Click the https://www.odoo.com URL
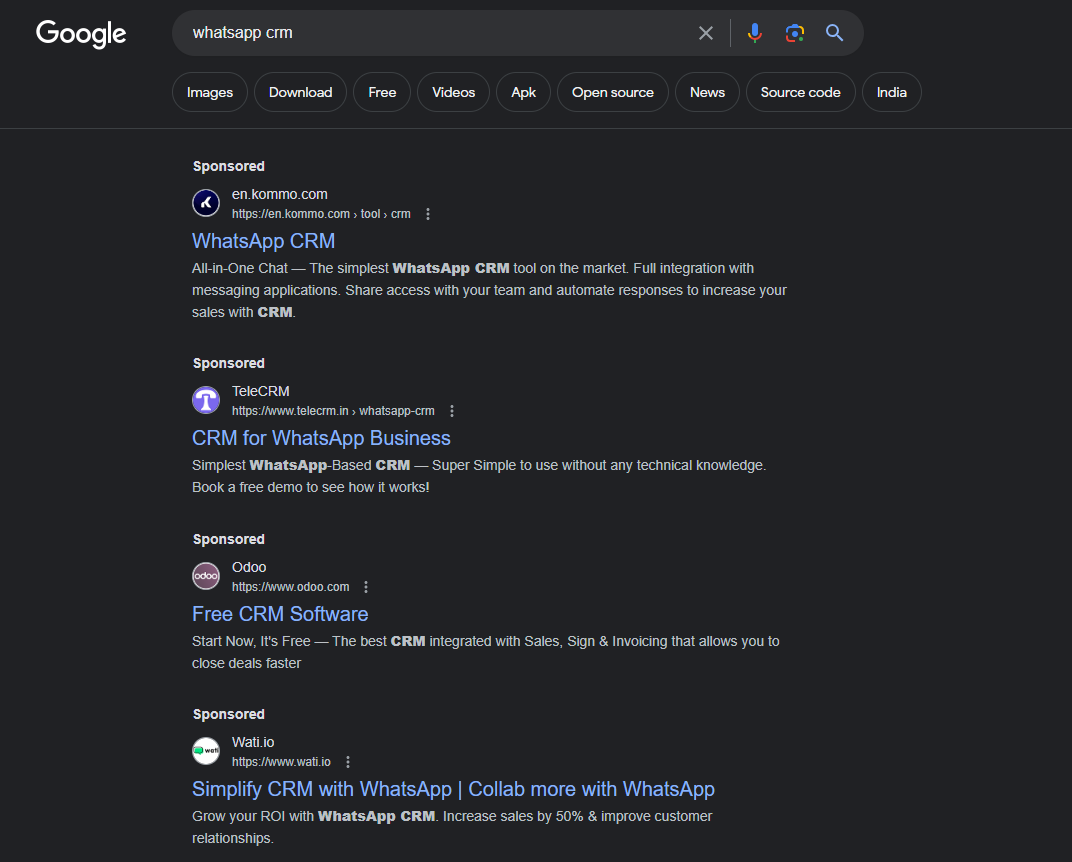The width and height of the screenshot is (1072, 862). coord(291,587)
